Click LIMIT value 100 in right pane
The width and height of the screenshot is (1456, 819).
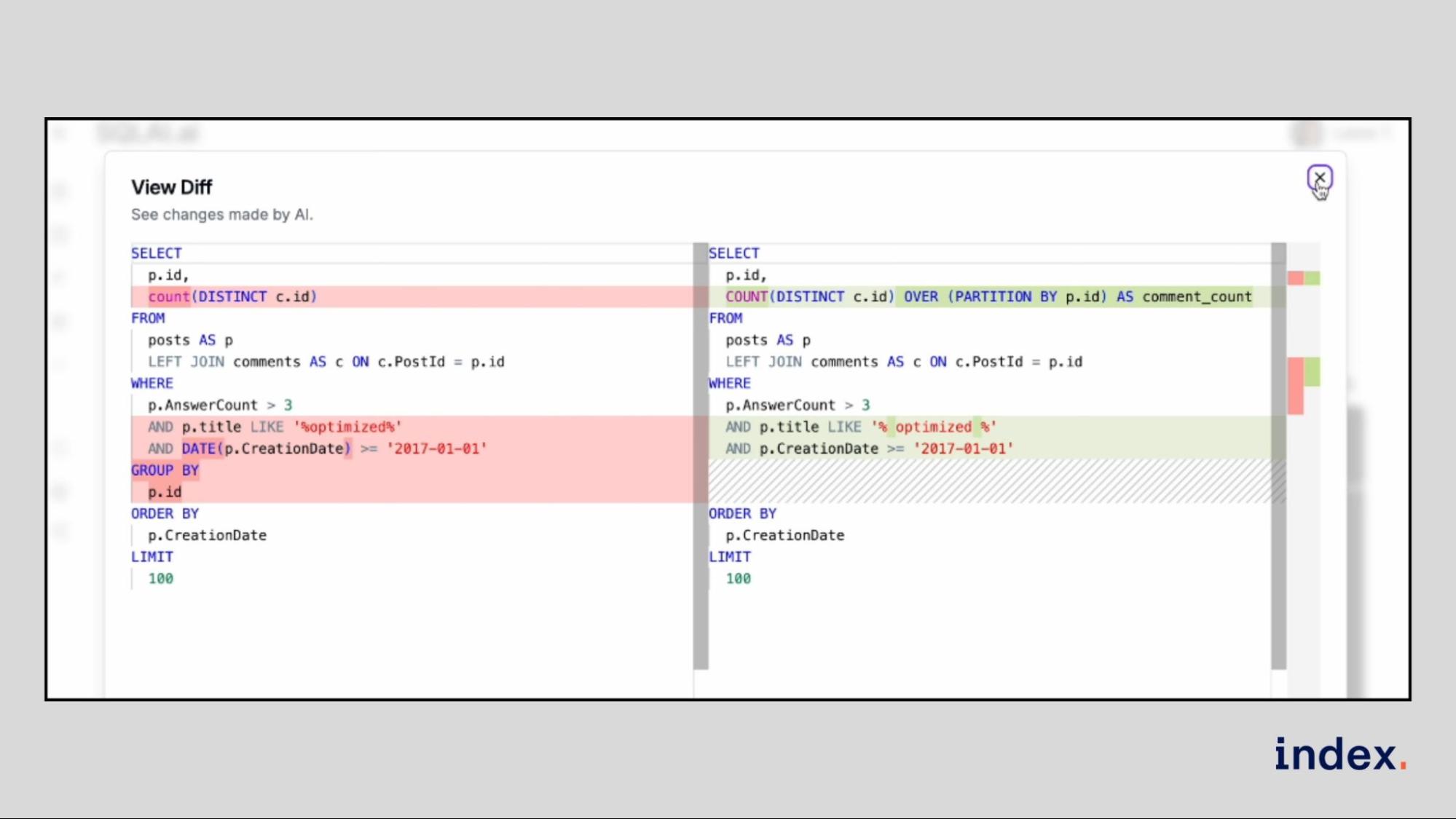point(738,578)
